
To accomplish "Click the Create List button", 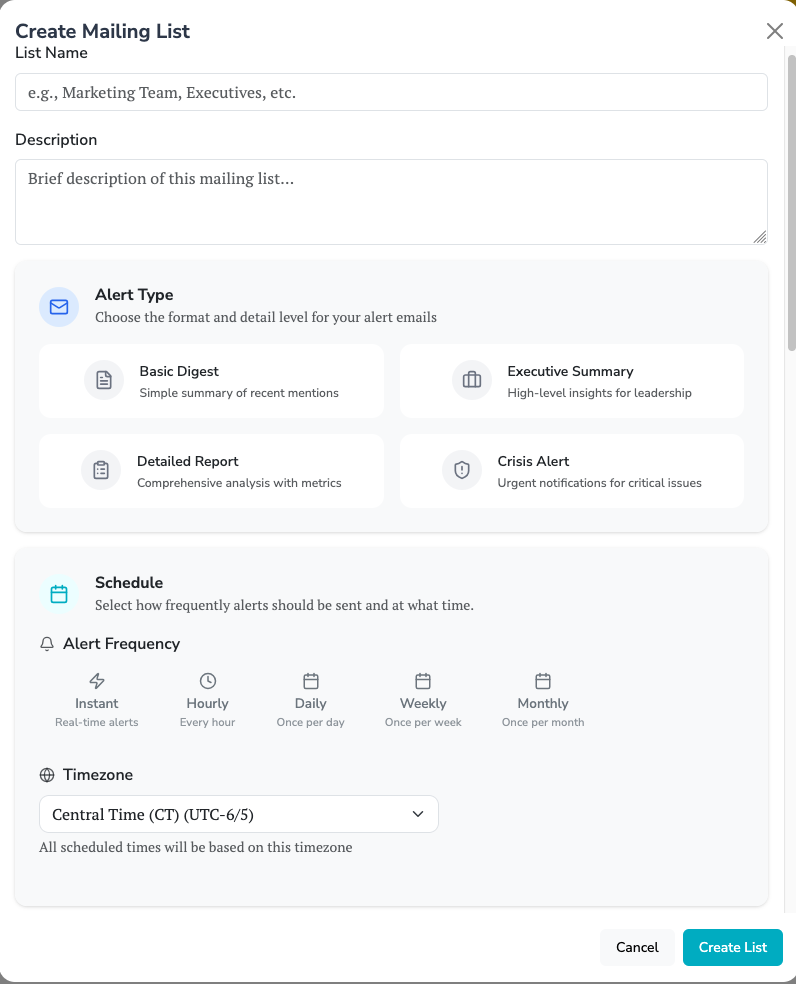I will tap(732, 947).
